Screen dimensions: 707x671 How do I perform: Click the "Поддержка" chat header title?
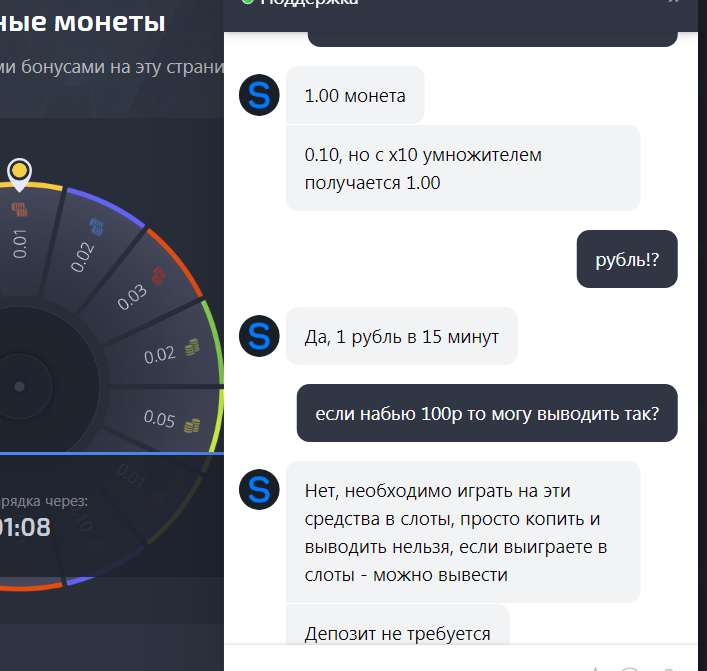(x=309, y=2)
